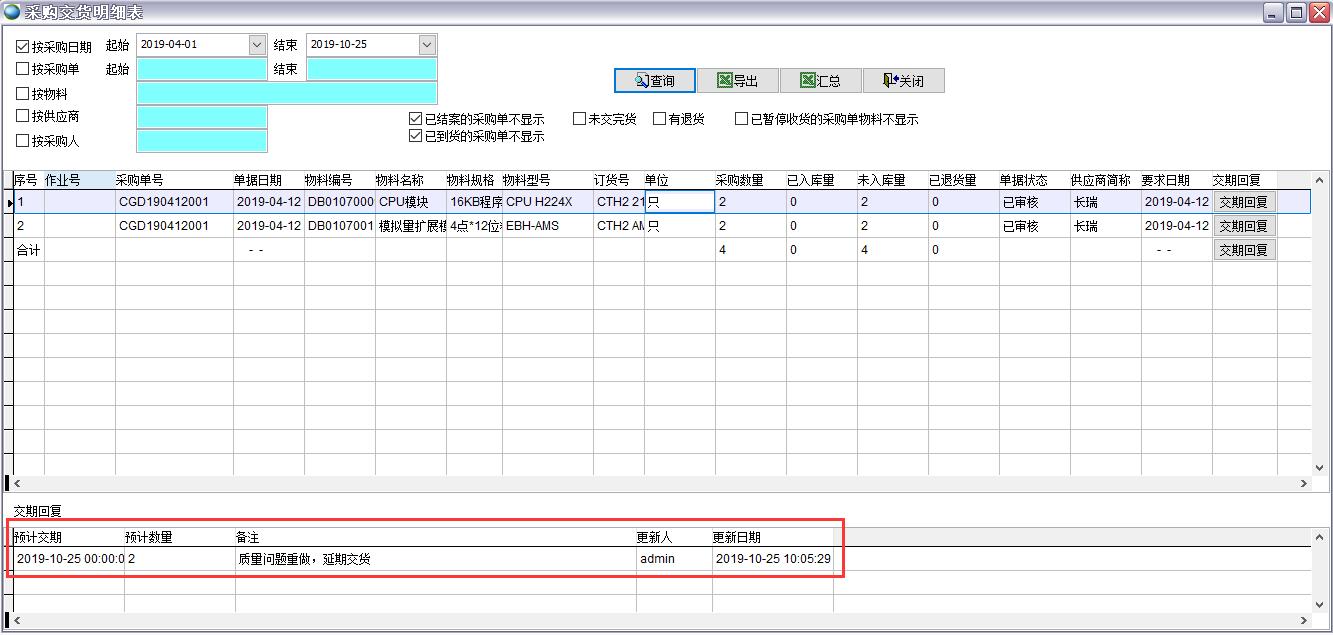
Task: Click the 导出 Excel export icon
Action: point(727,80)
